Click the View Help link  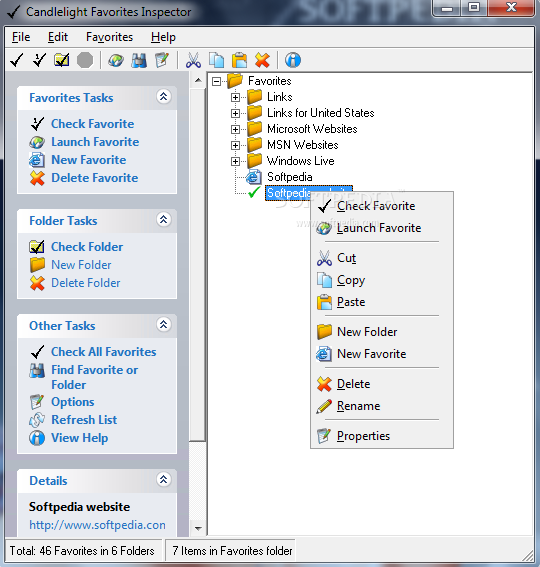pos(80,438)
